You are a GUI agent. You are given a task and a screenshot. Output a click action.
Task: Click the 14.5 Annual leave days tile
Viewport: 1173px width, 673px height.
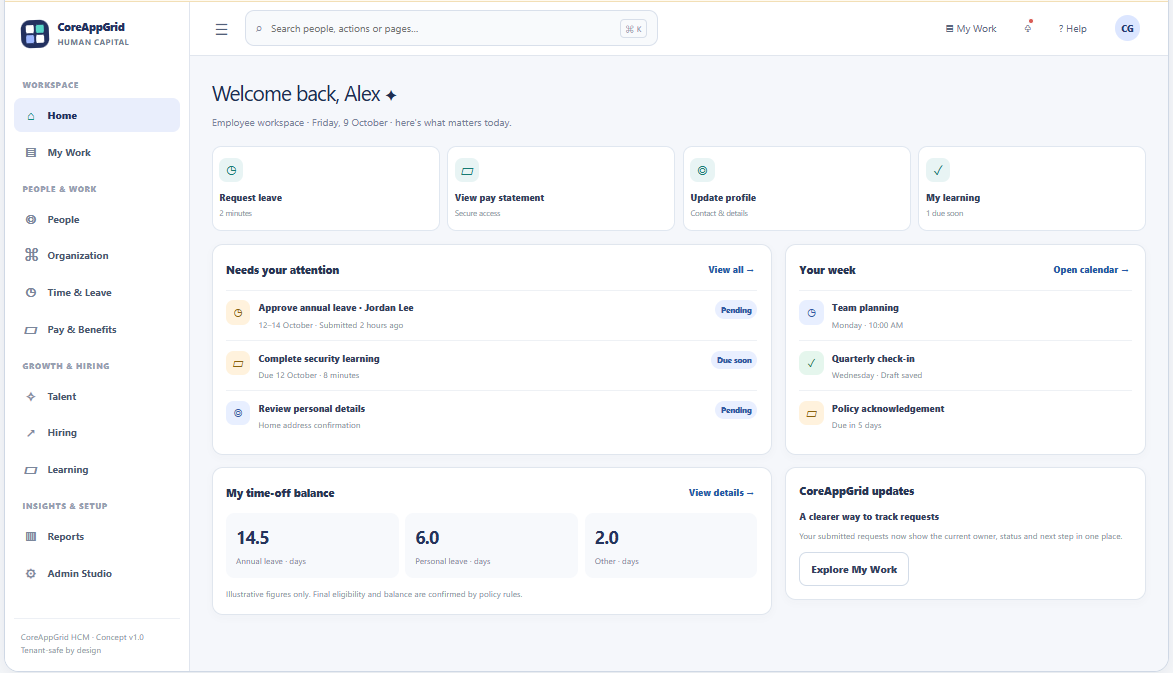[312, 545]
